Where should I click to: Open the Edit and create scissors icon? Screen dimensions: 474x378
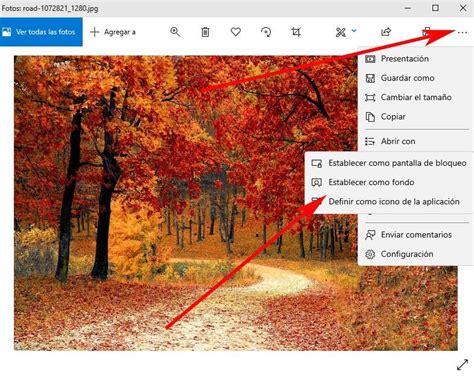tap(341, 32)
